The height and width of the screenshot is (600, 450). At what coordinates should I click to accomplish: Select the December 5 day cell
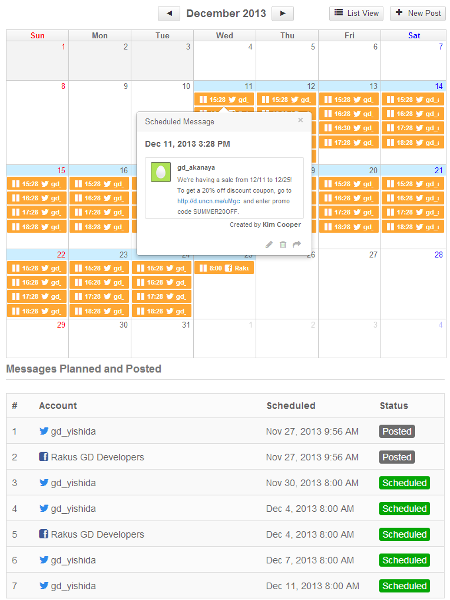pyautogui.click(x=287, y=60)
